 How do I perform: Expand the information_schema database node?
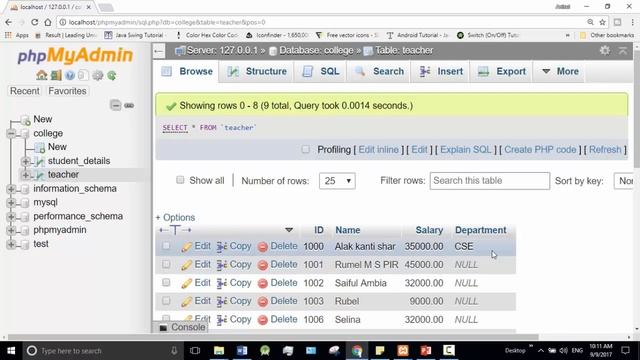tap(11, 189)
